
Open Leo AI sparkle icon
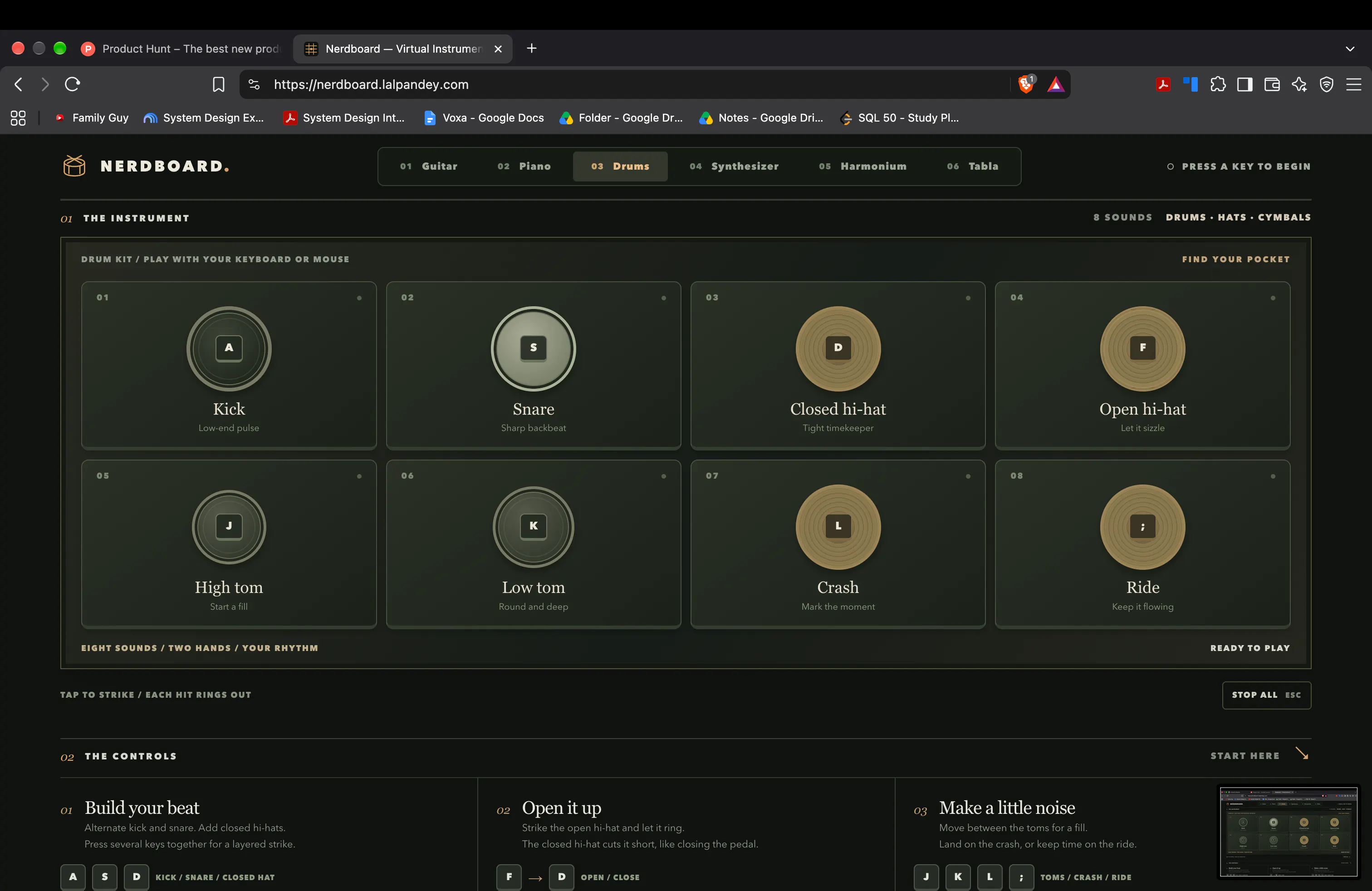click(1299, 85)
